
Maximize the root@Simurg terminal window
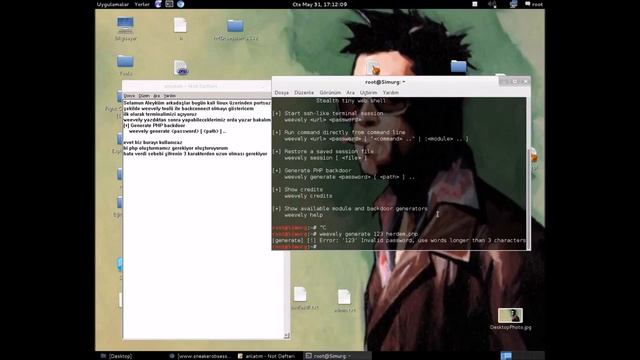pyautogui.click(x=515, y=82)
